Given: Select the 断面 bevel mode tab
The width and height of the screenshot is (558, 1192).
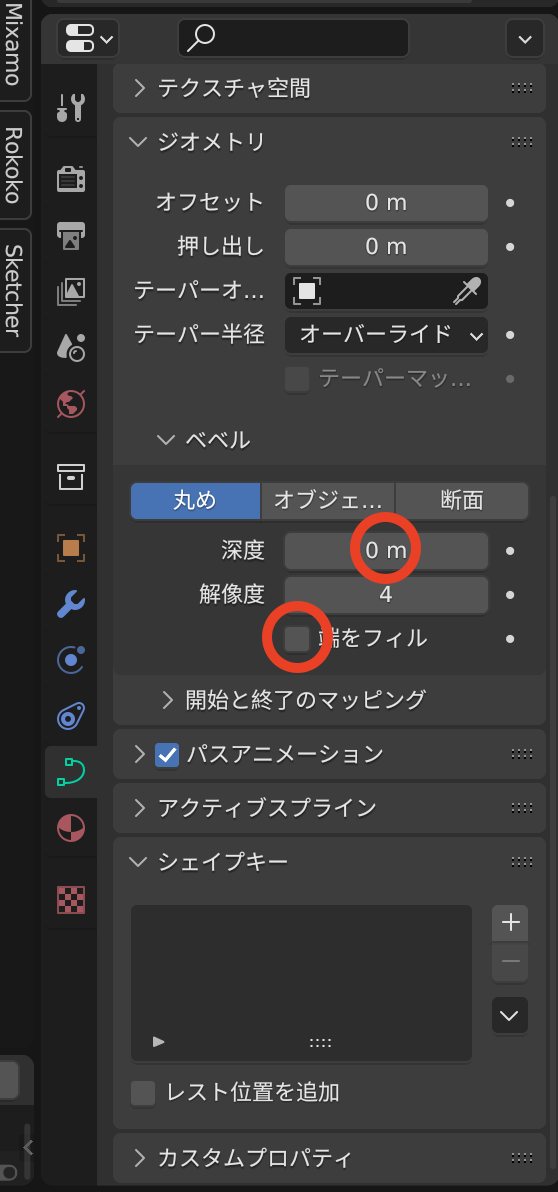Looking at the screenshot, I should (x=461, y=501).
